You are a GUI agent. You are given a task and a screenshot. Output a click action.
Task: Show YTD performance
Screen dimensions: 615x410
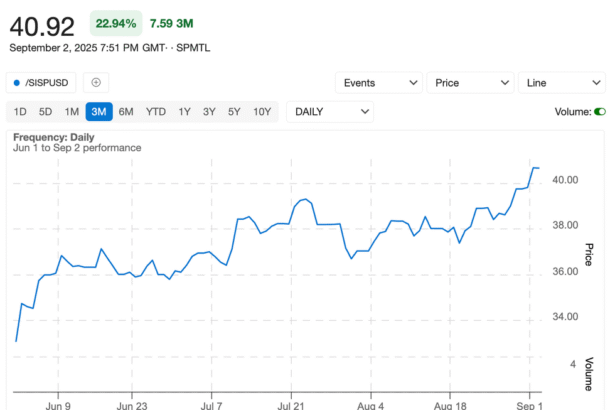click(156, 111)
